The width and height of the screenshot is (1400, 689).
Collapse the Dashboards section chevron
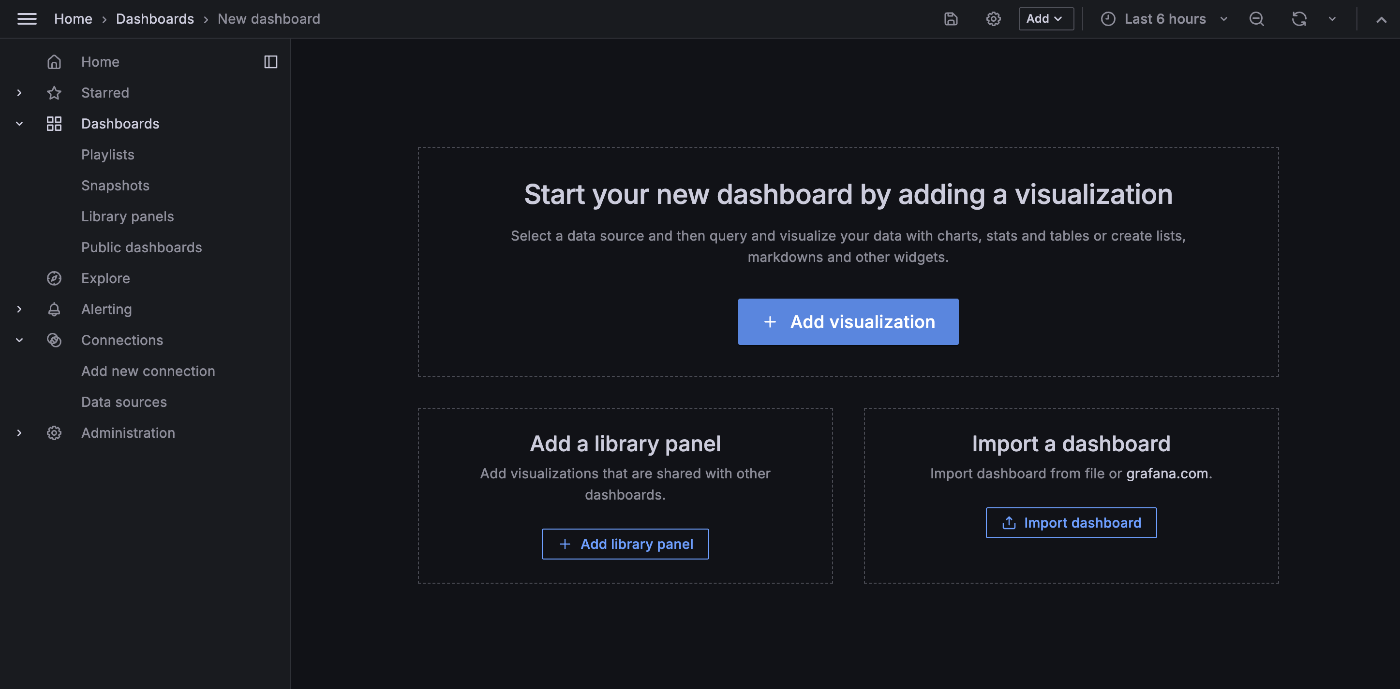19,124
